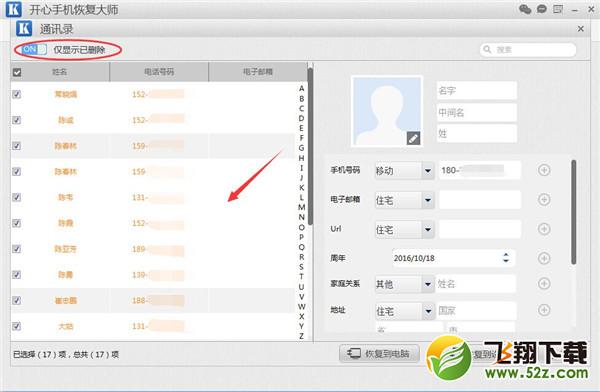The height and width of the screenshot is (392, 600).
Task: Uncheck the 陈亚芳 contact checkbox
Action: pos(16,249)
